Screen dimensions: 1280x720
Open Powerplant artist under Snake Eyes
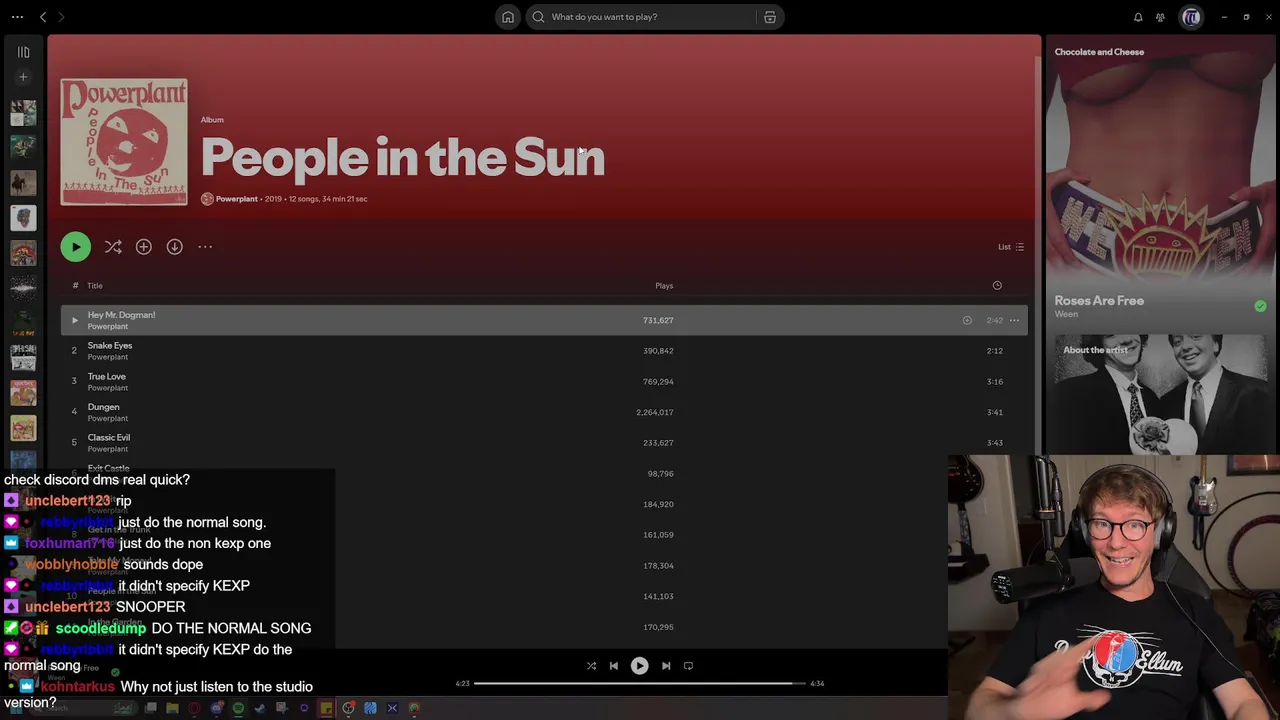(107, 357)
